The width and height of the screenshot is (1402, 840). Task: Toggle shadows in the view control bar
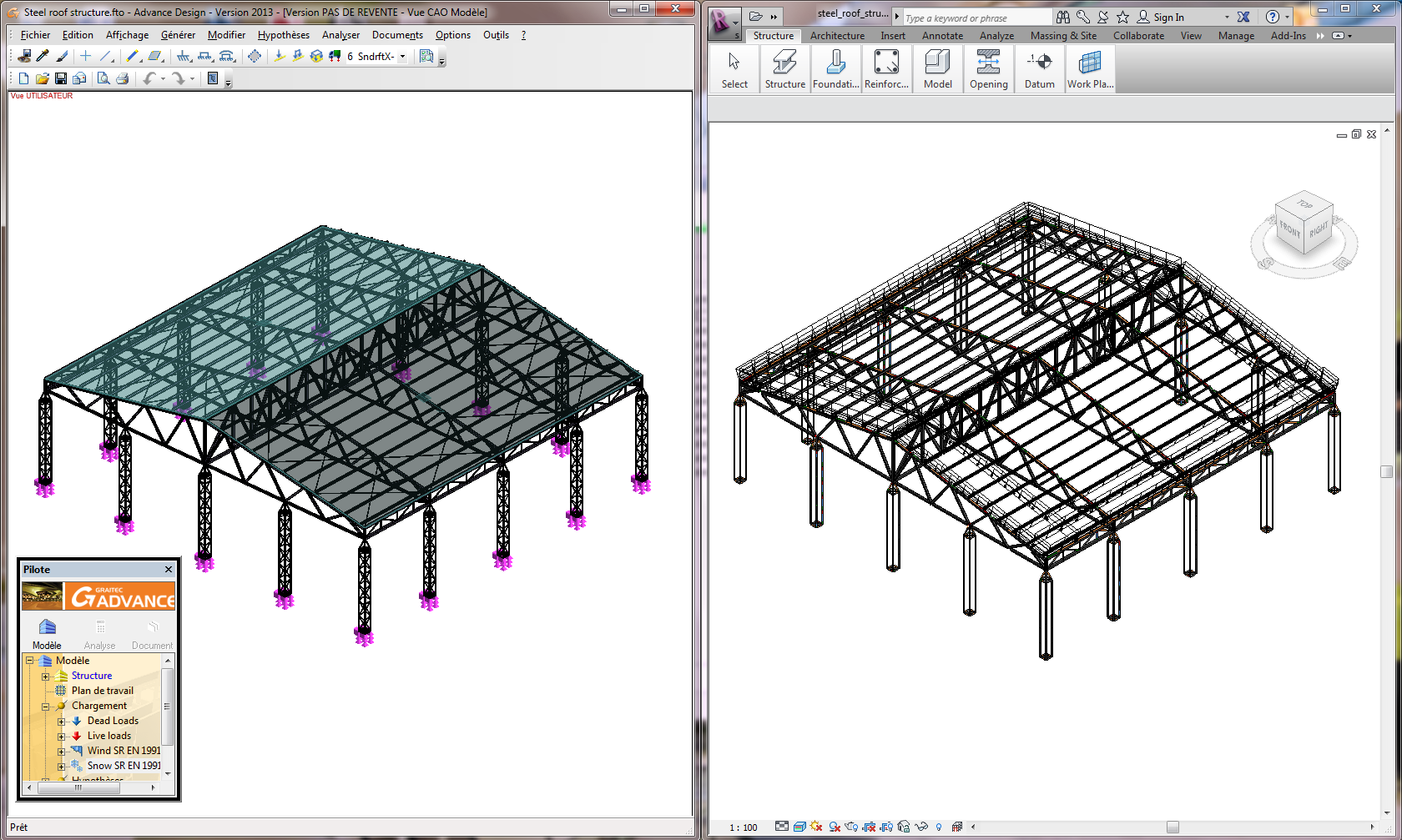[x=835, y=826]
